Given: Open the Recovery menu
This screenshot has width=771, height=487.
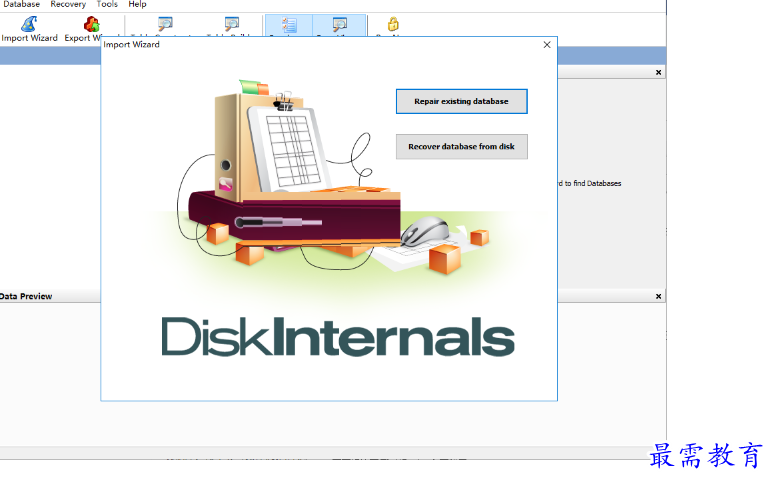Looking at the screenshot, I should click(x=68, y=4).
